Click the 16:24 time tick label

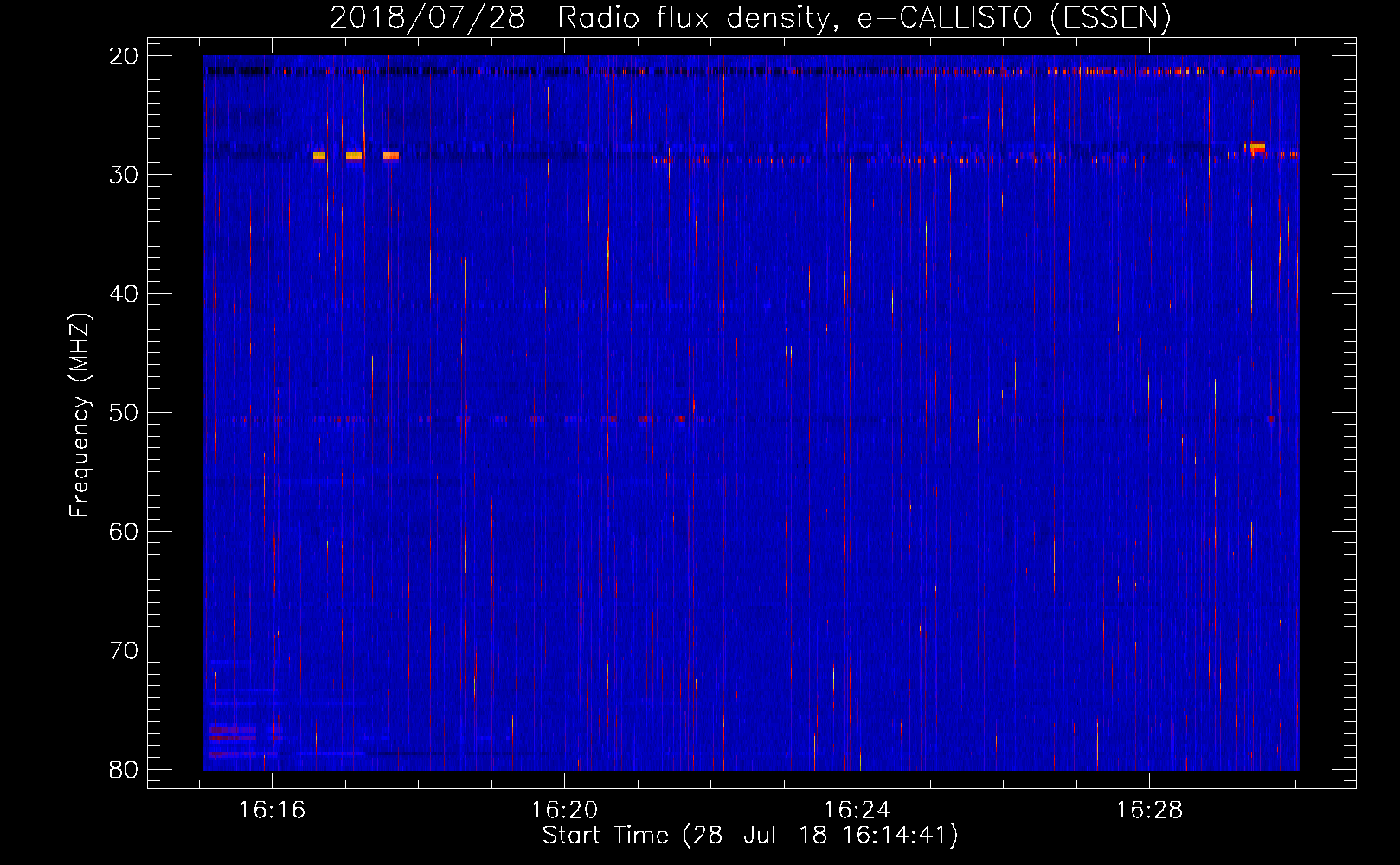(x=857, y=810)
